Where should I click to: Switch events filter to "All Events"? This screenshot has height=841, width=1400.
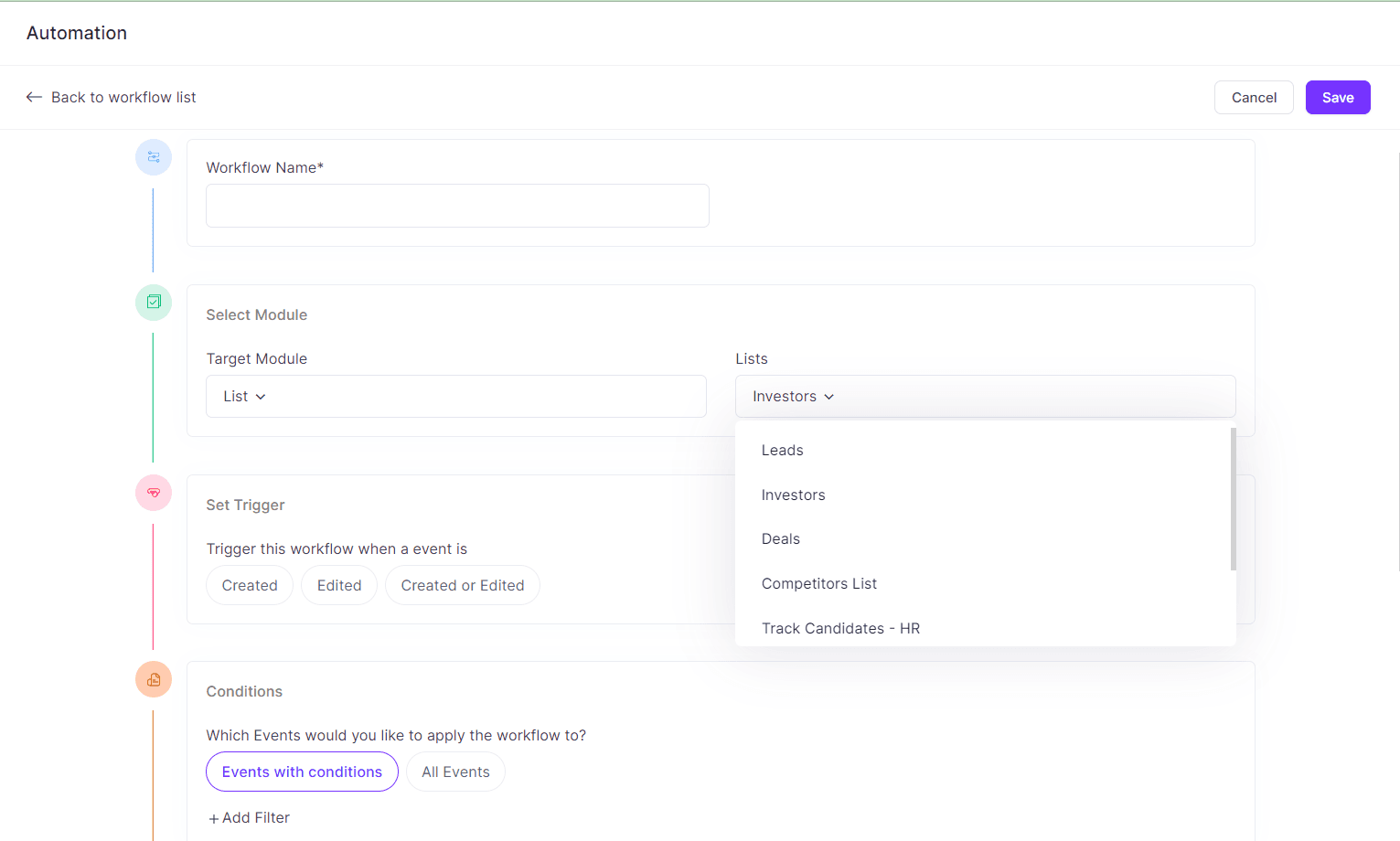454,772
